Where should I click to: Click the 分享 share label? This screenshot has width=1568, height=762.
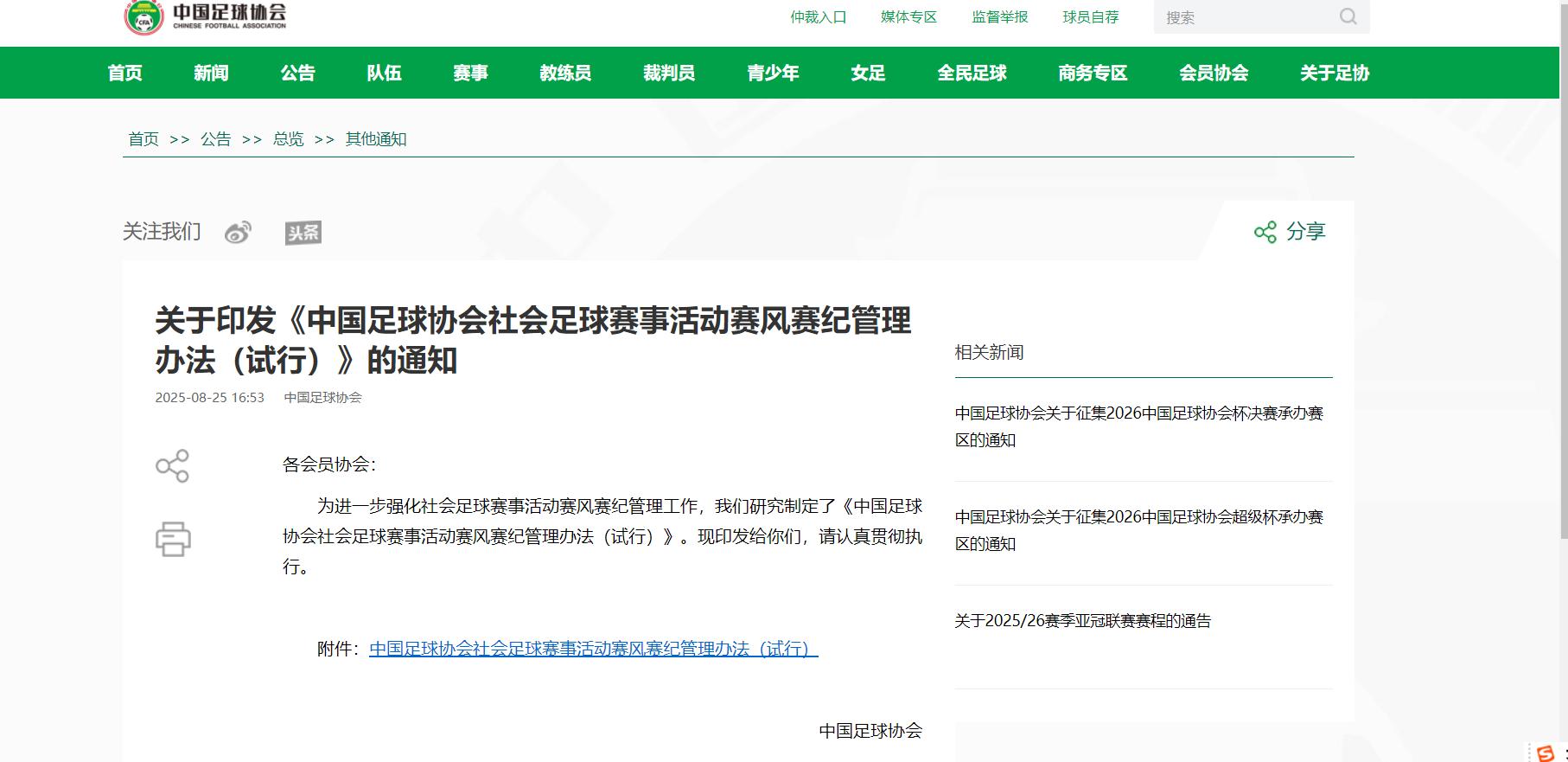(1306, 232)
